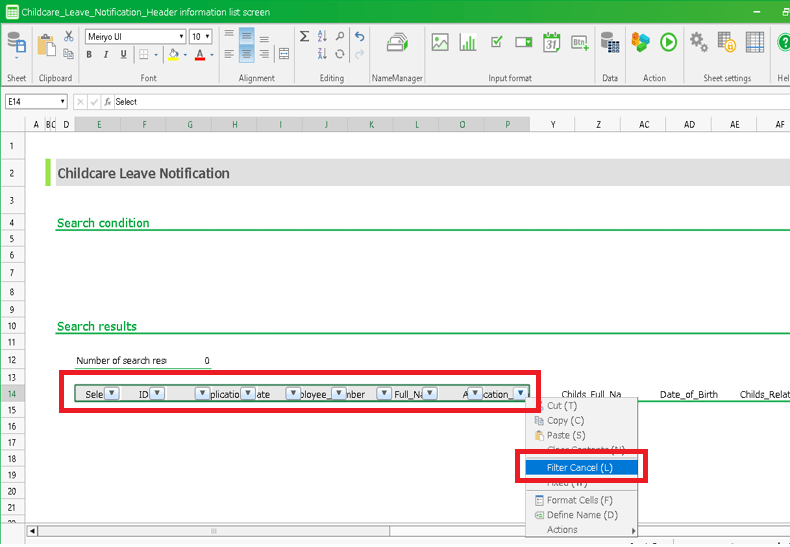Viewport: 790px width, 547px height.
Task: Click the calendar date input icon
Action: pos(551,43)
